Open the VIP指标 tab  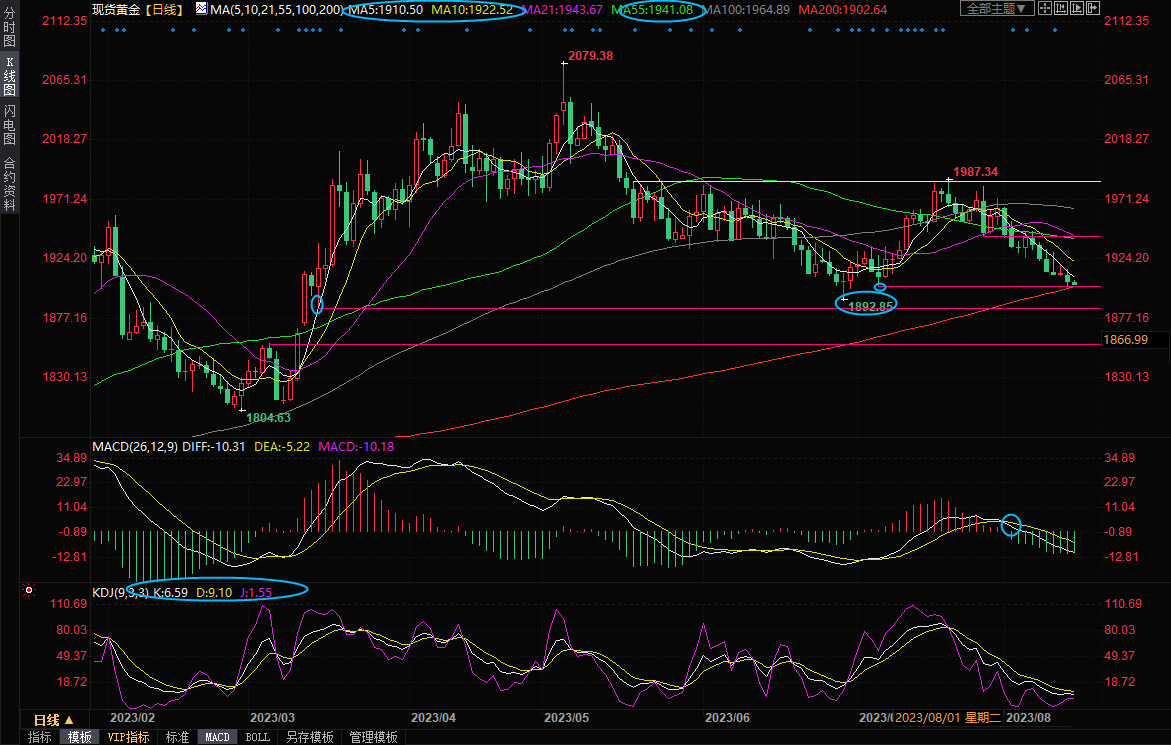128,737
